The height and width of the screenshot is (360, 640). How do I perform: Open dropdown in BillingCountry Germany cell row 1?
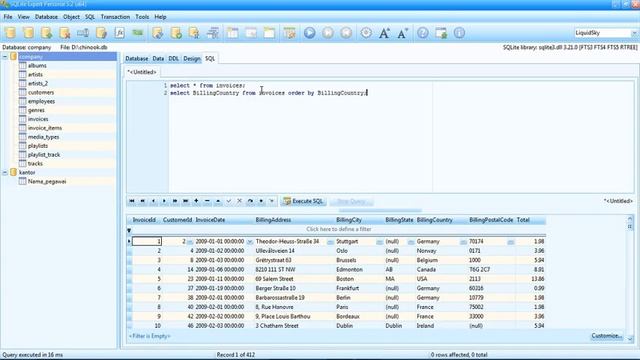pos(463,242)
